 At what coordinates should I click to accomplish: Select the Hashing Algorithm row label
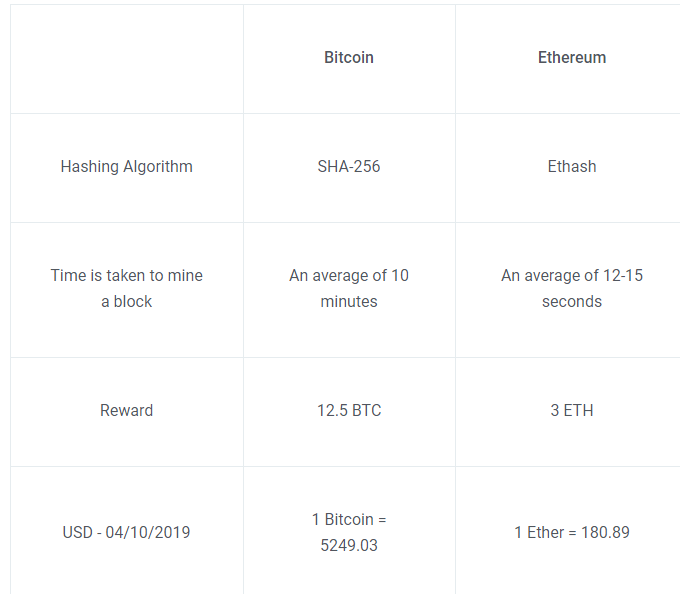[x=126, y=167]
